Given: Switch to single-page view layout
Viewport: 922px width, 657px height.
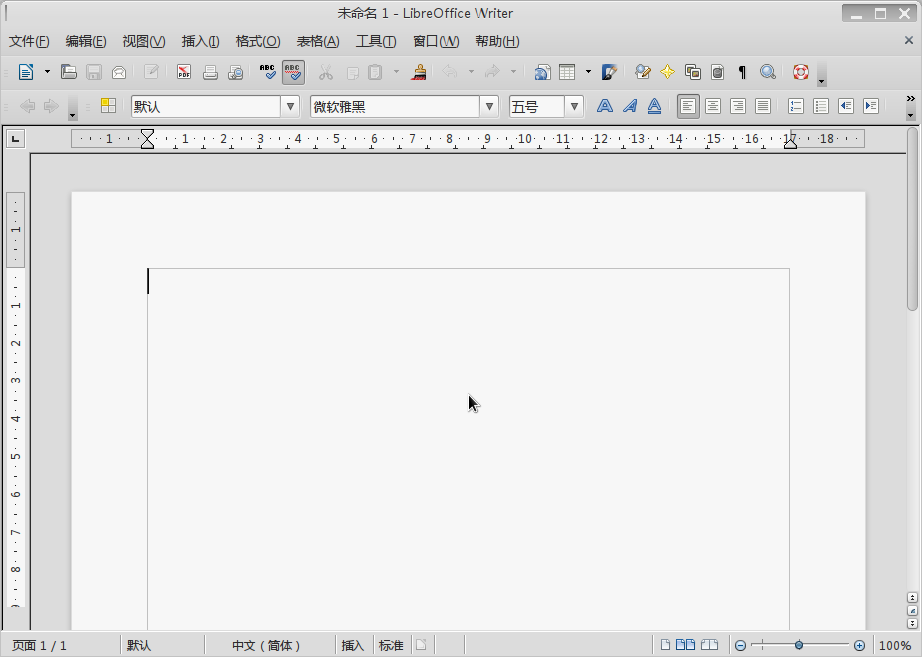Looking at the screenshot, I should pos(665,645).
